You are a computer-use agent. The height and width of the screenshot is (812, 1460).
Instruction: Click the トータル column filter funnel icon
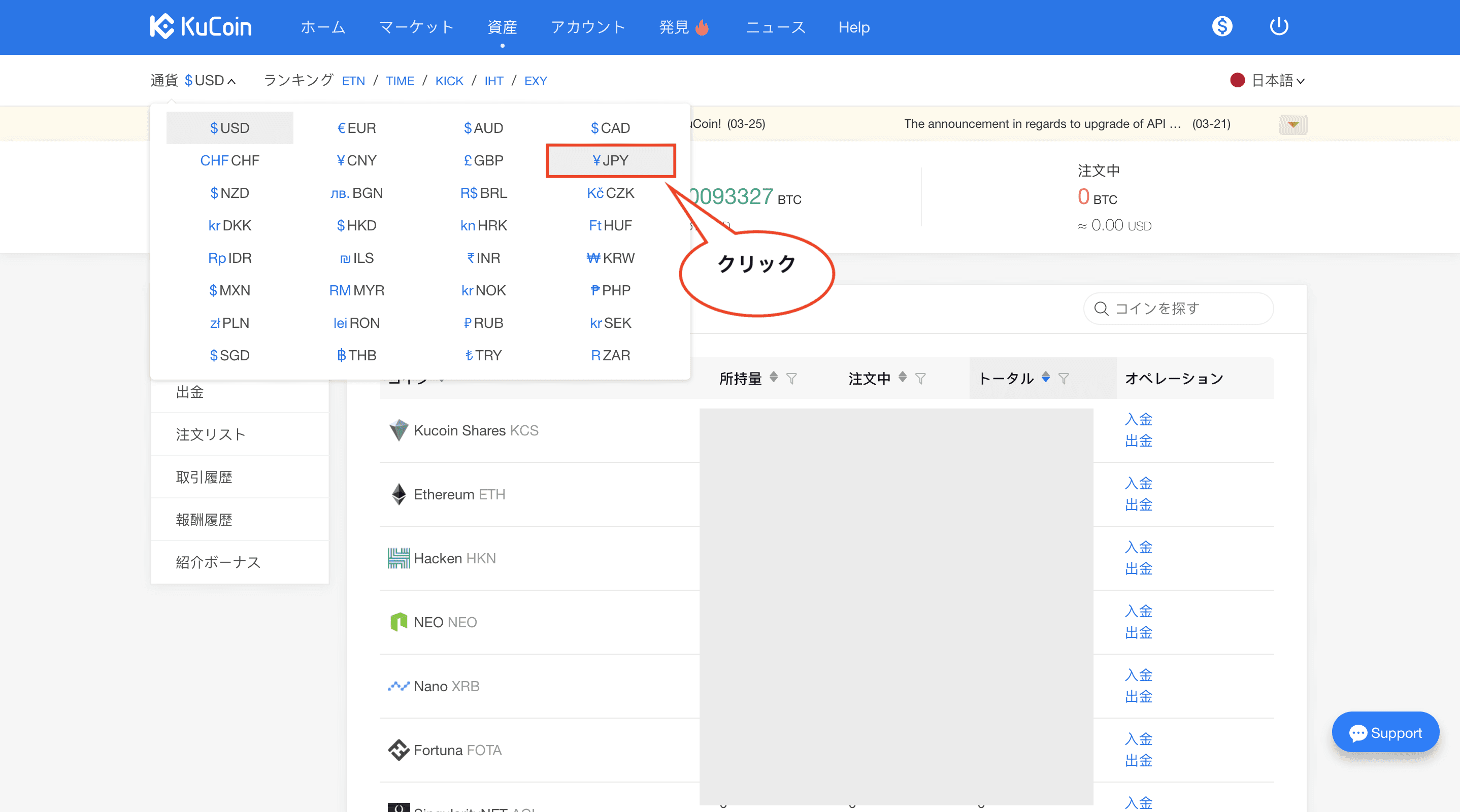(1064, 379)
